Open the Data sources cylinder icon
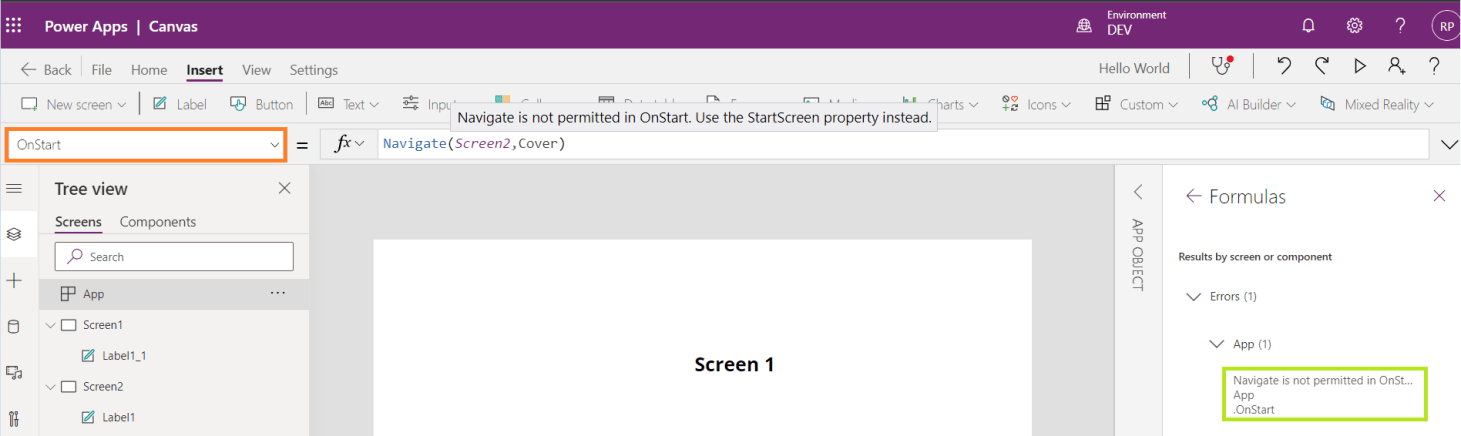Screen dimensions: 1461x436 click(14, 326)
